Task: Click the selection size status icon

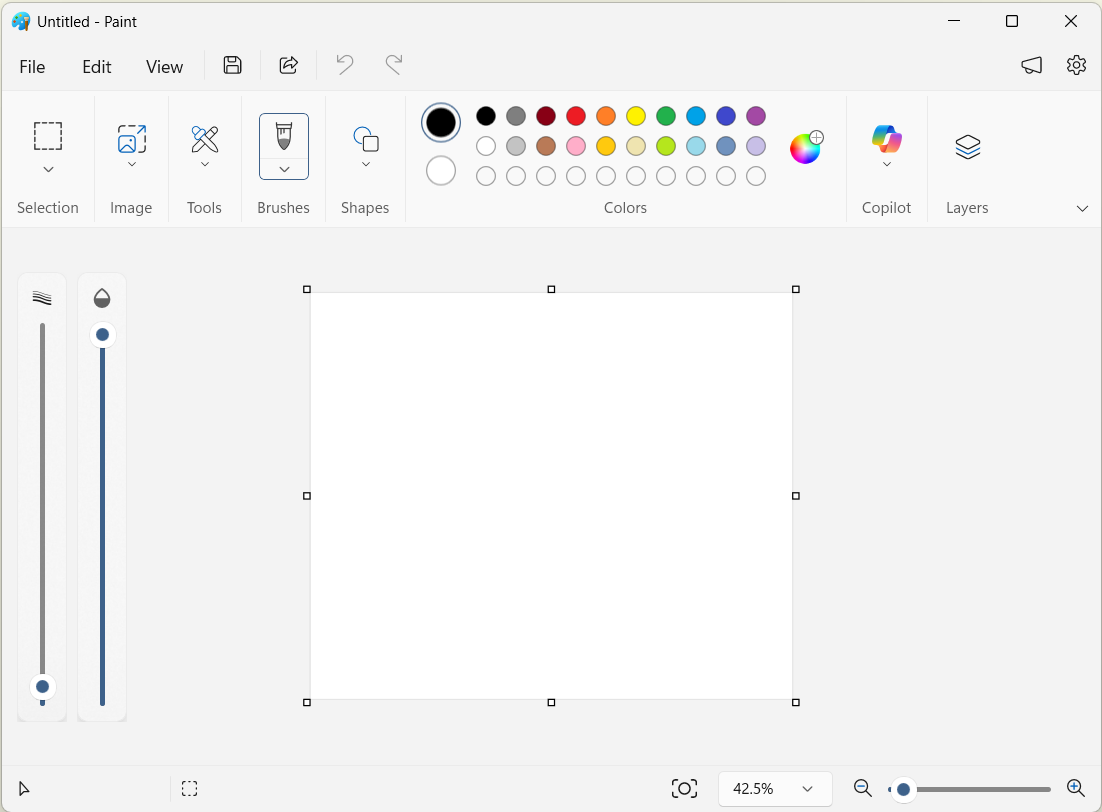Action: pos(190,789)
